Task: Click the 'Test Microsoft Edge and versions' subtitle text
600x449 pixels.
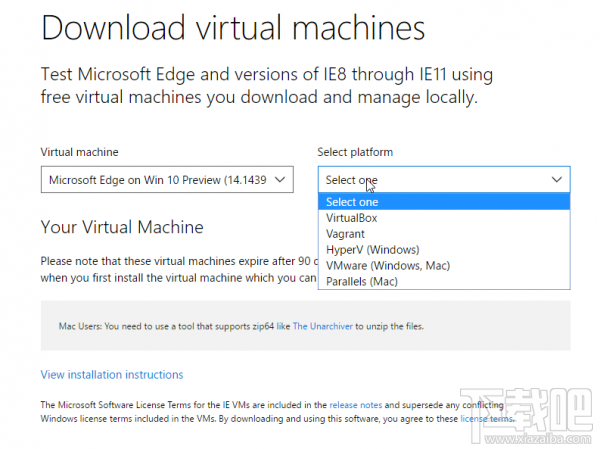Action: (267, 85)
